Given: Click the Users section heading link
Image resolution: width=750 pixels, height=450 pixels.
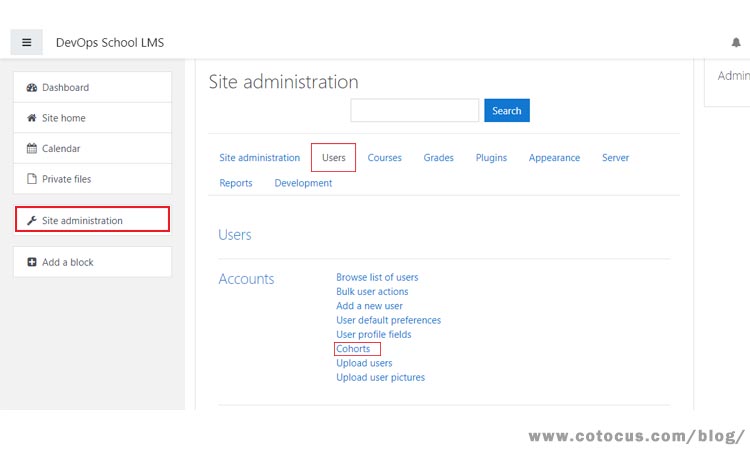Looking at the screenshot, I should coord(235,235).
